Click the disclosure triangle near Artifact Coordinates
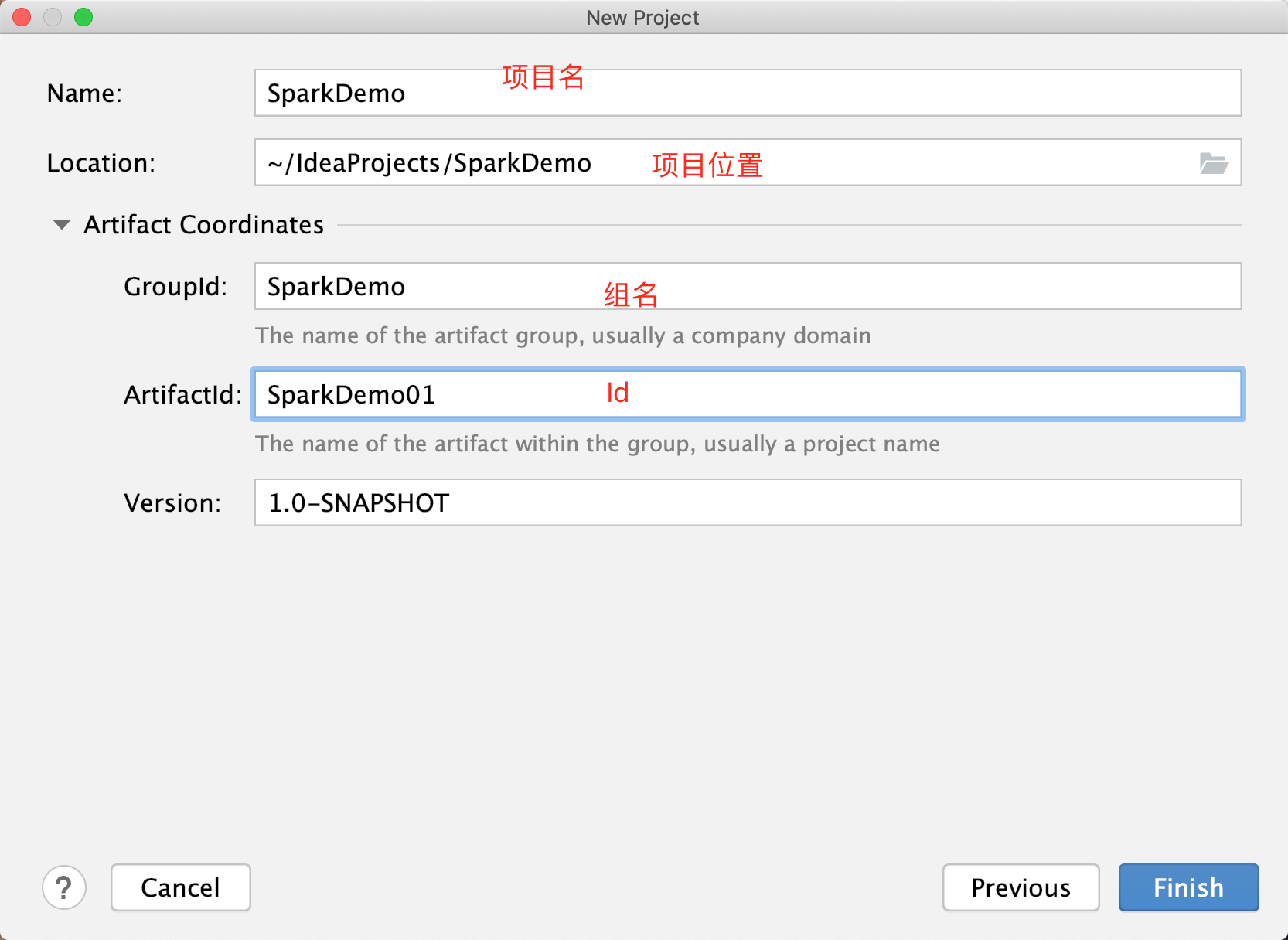The image size is (1288, 940). tap(60, 225)
